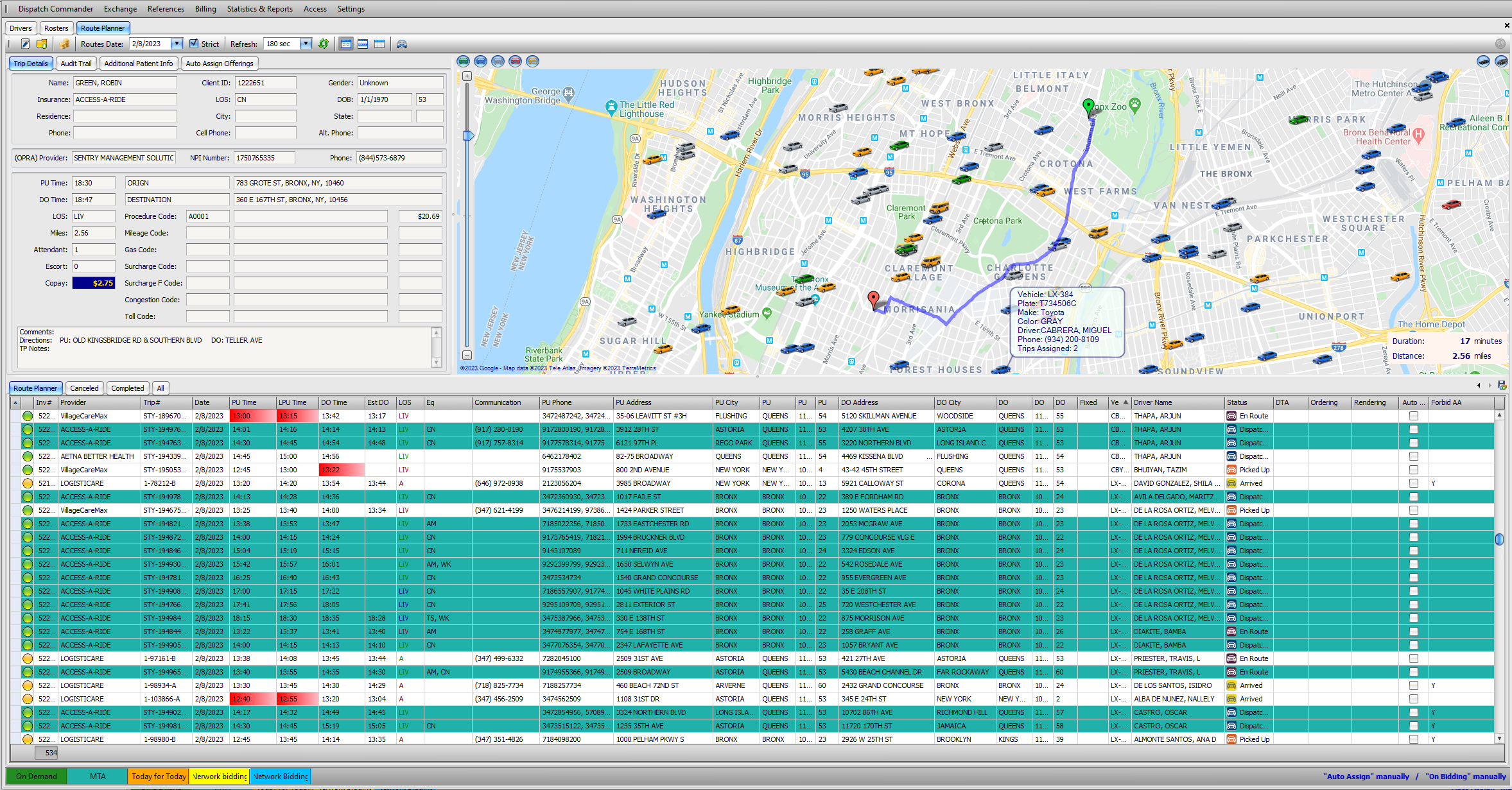
Task: Click the map zoom slider handle
Action: (468, 135)
